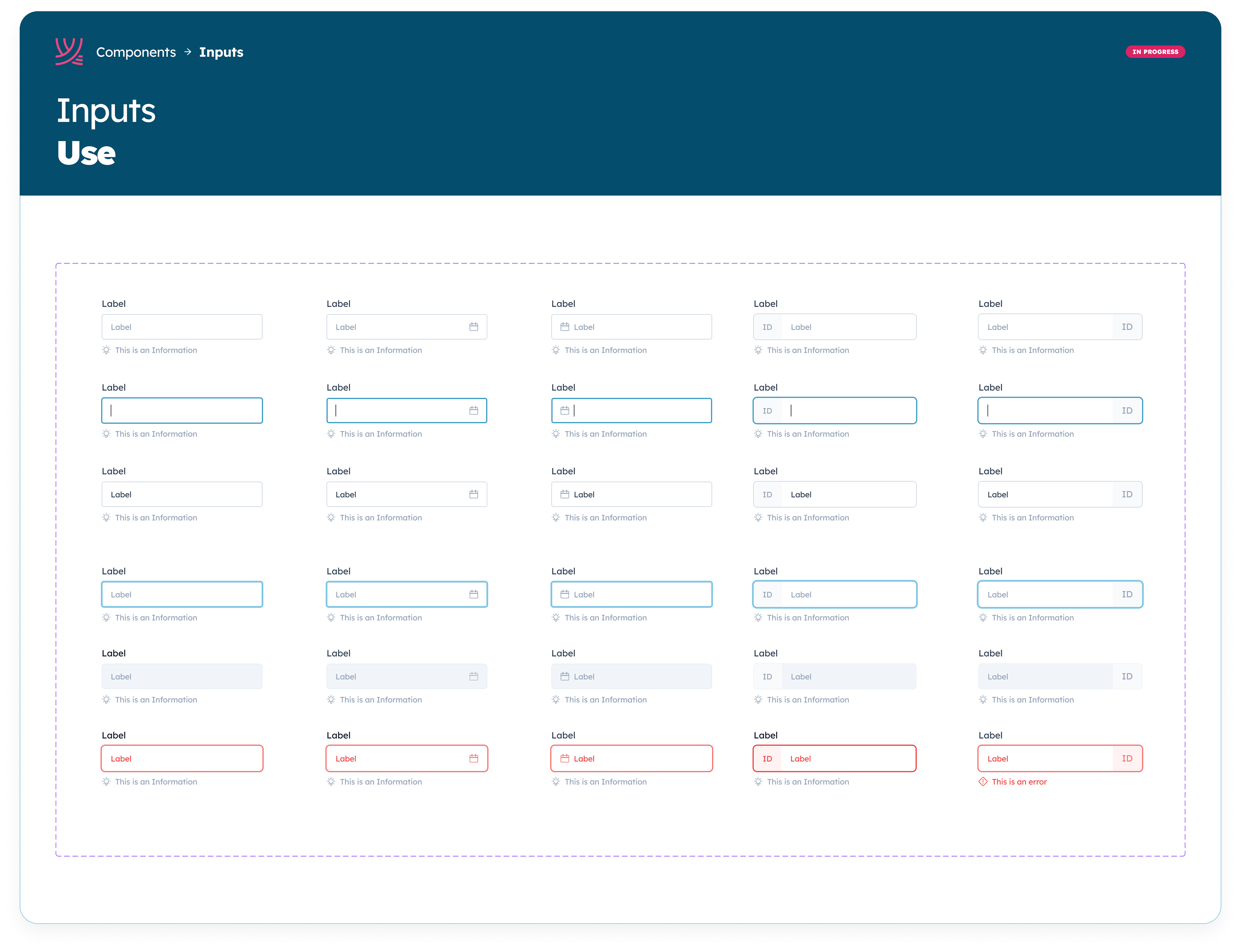The height and width of the screenshot is (952, 1241).
Task: Click the plain focused input with cursor, no icons
Action: click(x=182, y=411)
